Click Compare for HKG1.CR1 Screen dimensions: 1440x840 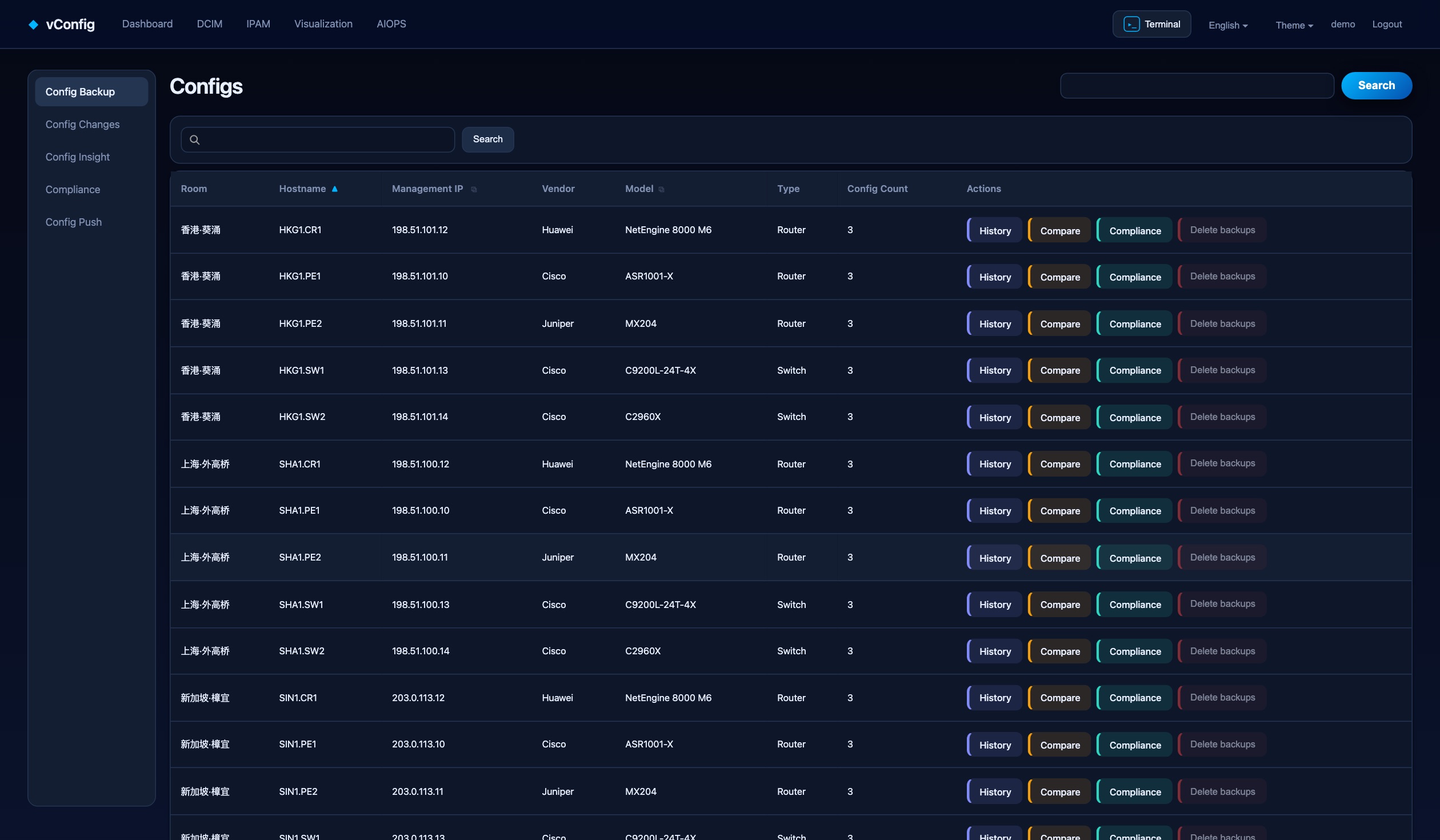[x=1059, y=230]
